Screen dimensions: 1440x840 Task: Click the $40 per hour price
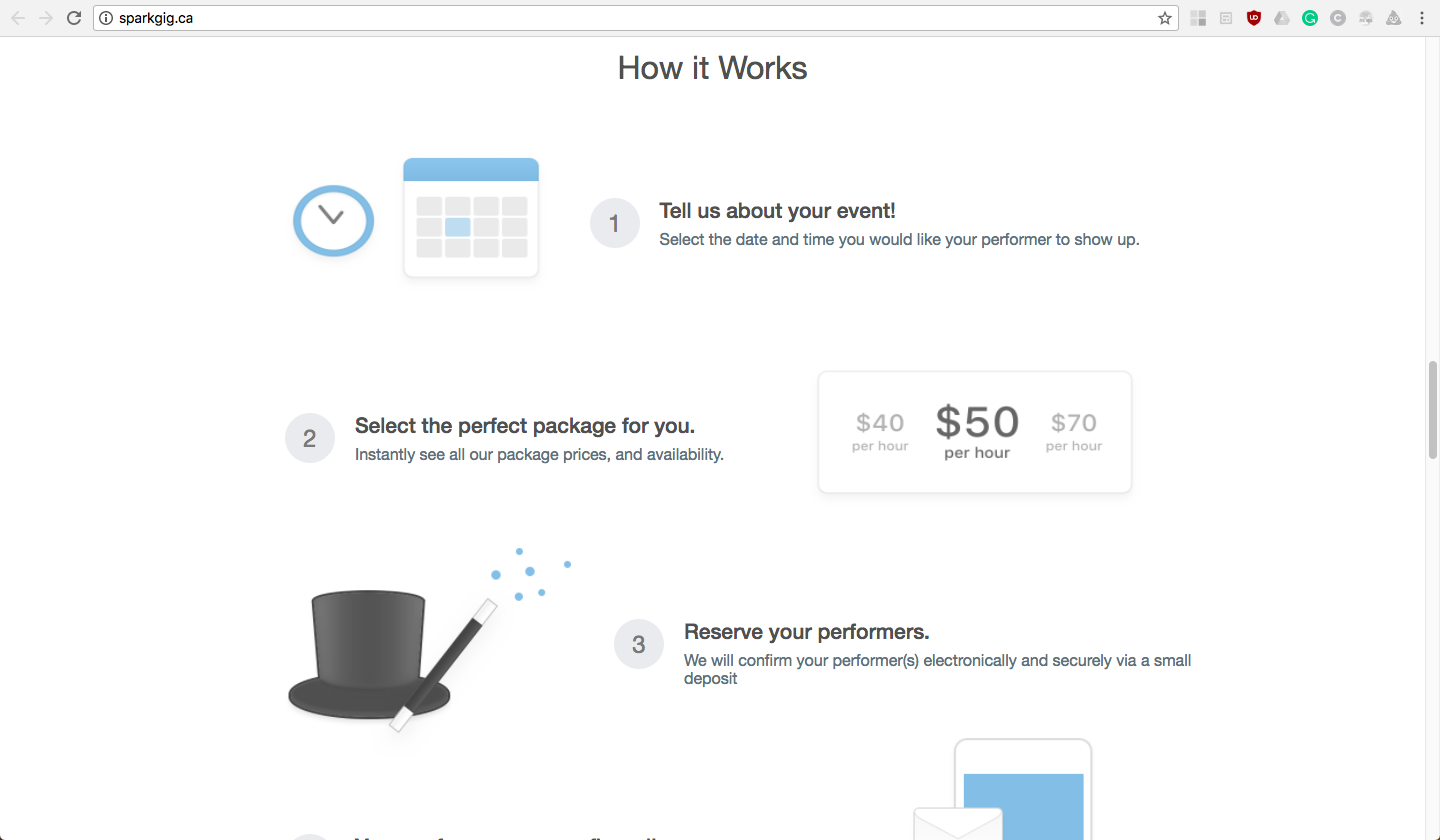(880, 432)
